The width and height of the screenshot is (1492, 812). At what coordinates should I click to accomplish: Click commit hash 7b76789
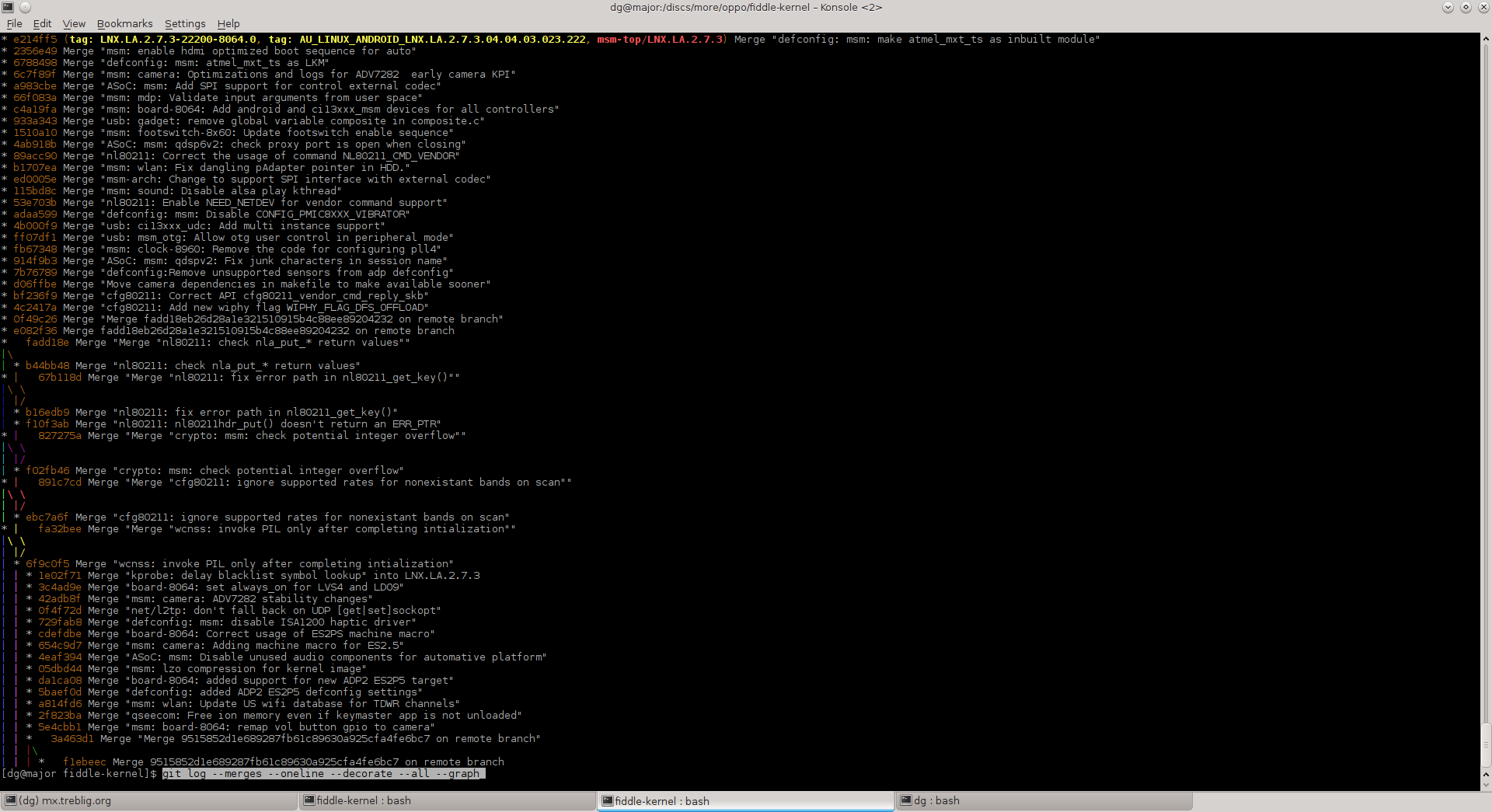pos(35,272)
